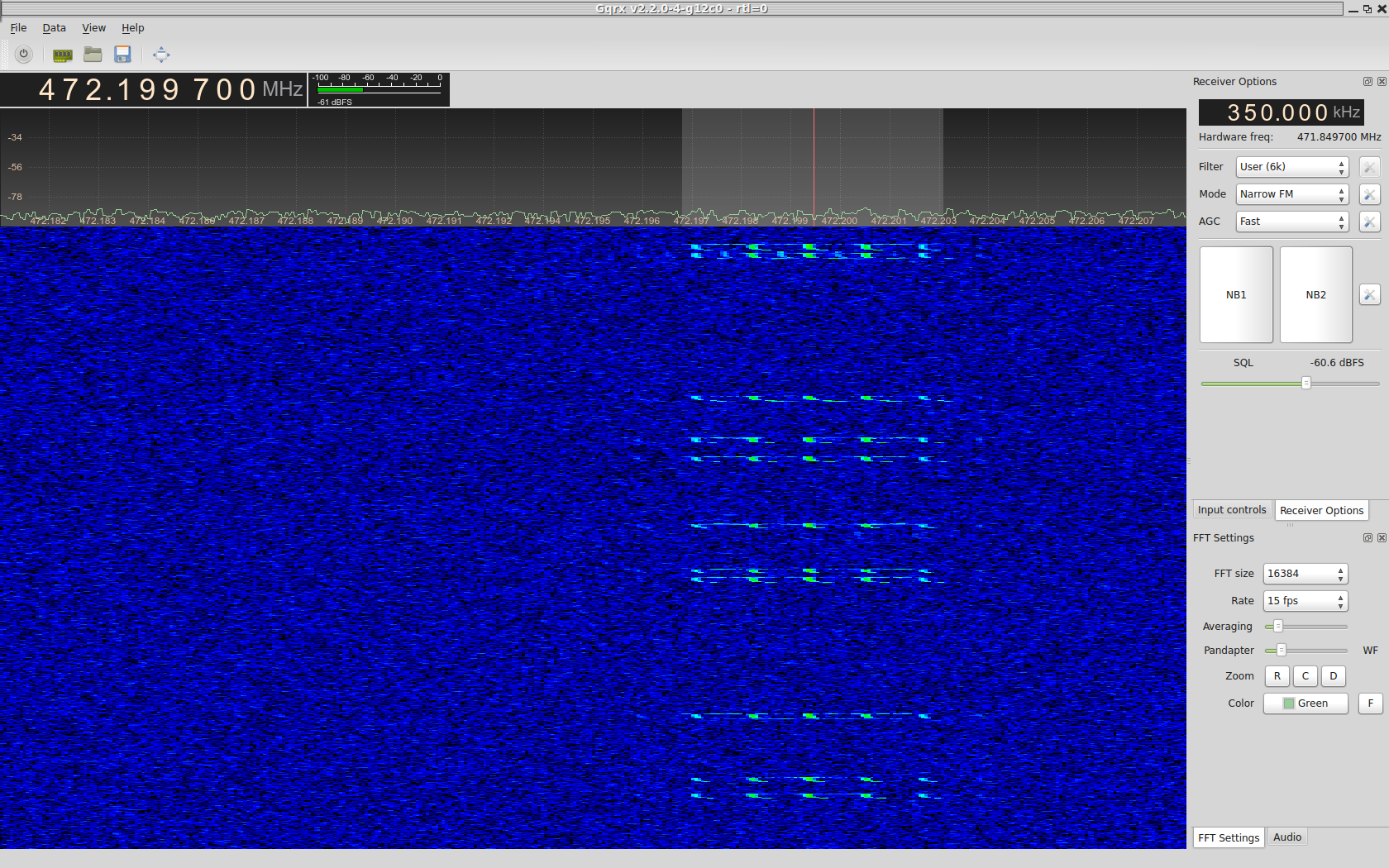Viewport: 1389px width, 868px height.
Task: Click the power button to start DSP
Action: click(24, 55)
